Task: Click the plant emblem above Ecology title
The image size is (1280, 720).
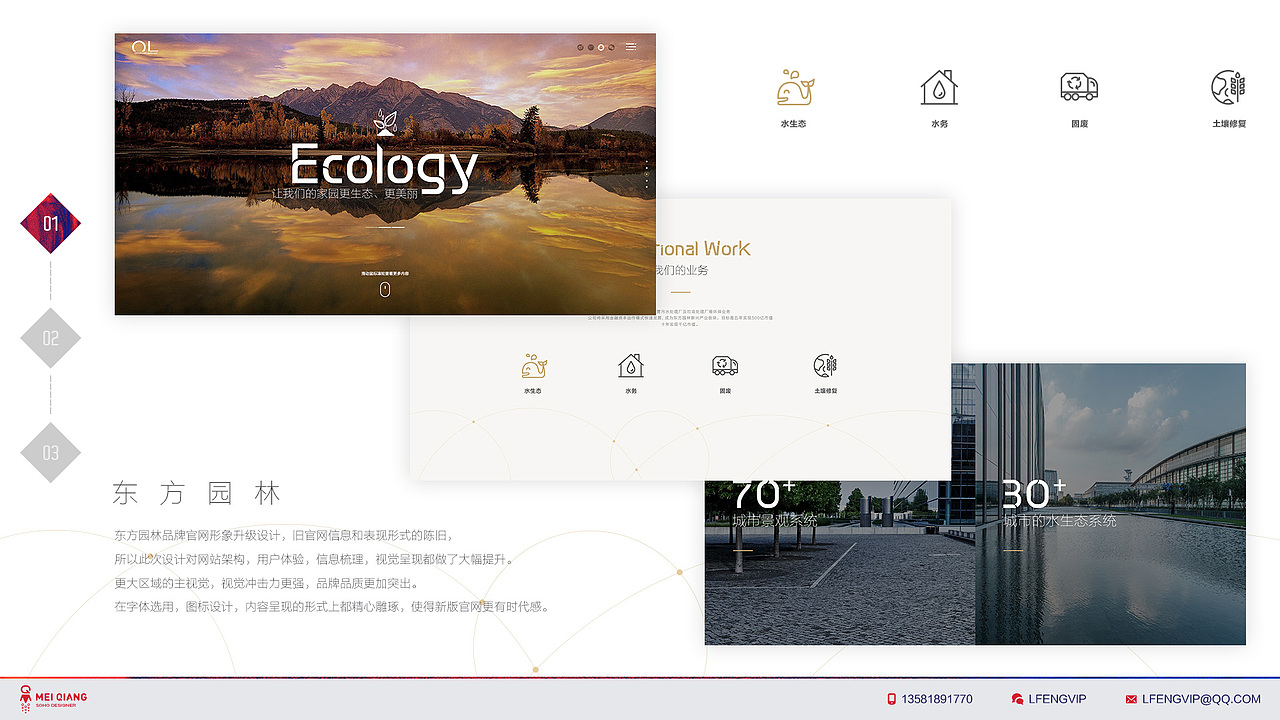Action: [385, 123]
